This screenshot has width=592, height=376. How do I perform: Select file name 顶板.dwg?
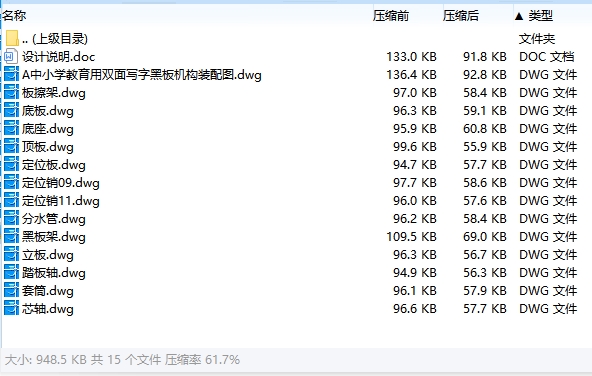tap(48, 147)
